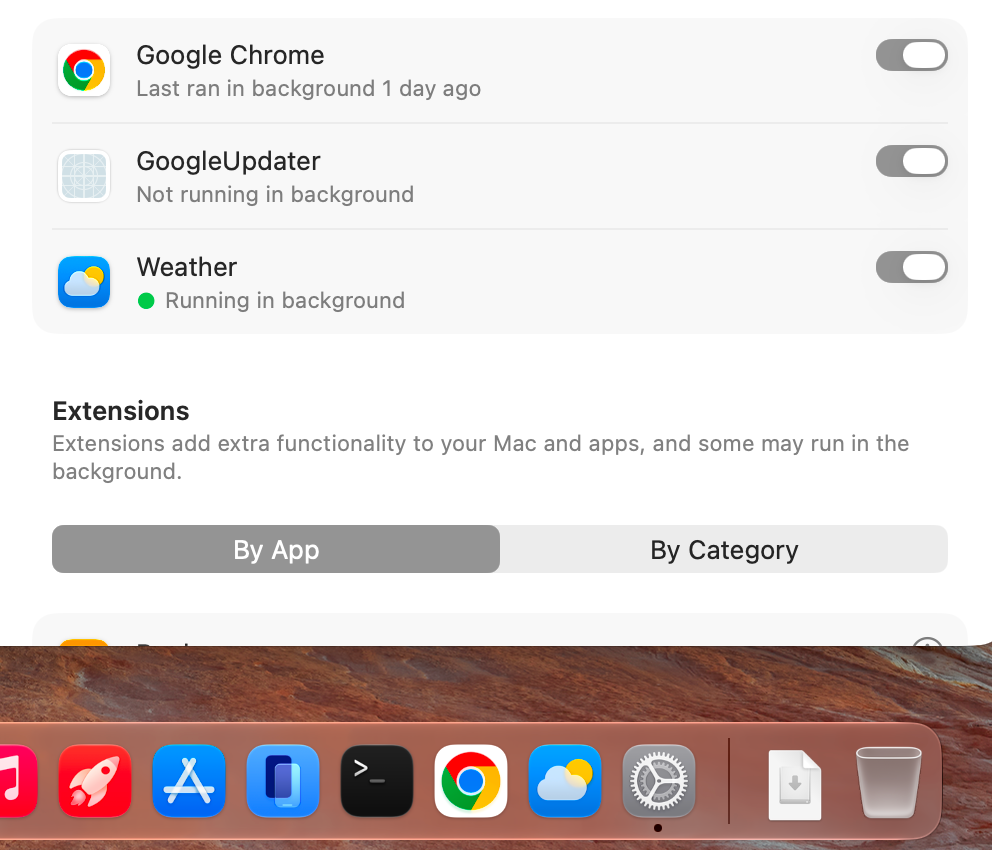Screen dimensions: 992x850
Task: Switch to By Category view
Action: [724, 549]
